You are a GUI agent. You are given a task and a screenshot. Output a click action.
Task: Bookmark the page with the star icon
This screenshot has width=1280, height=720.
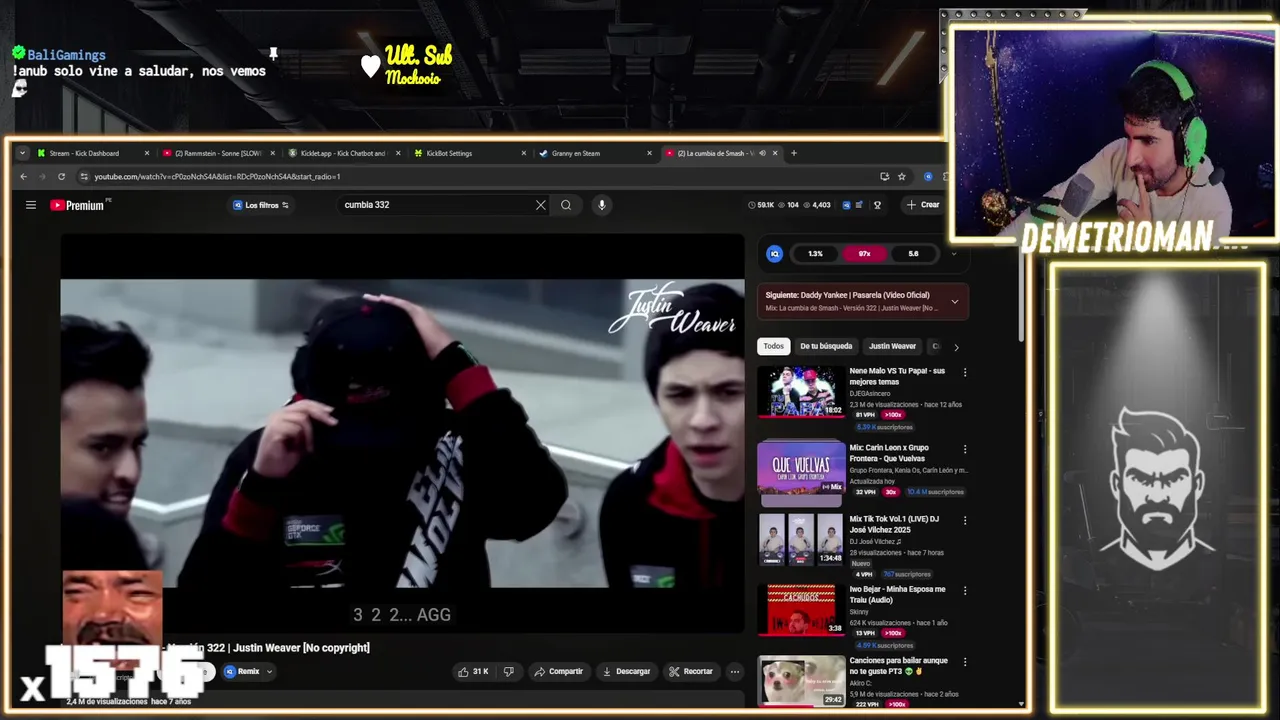tap(902, 177)
